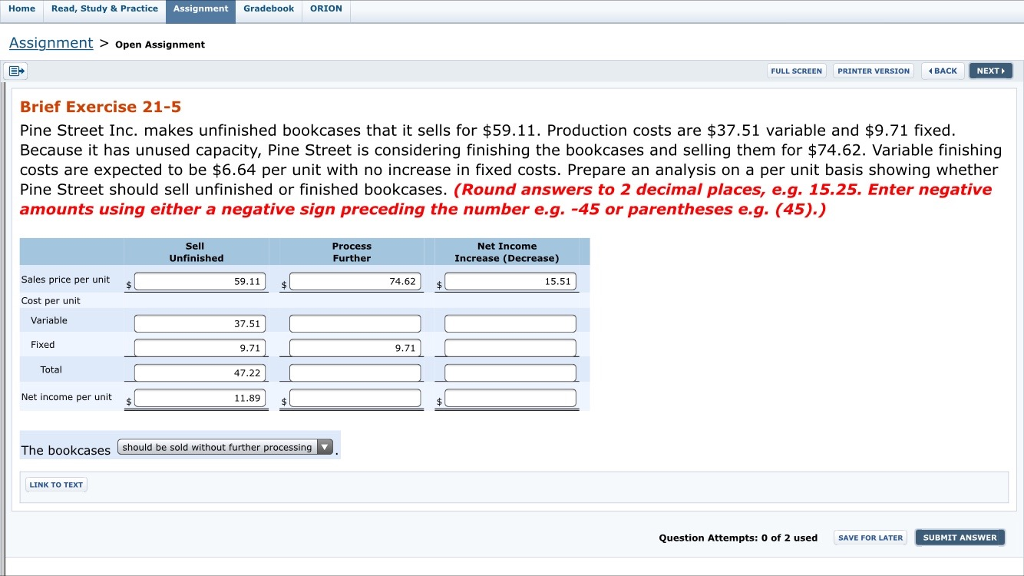Click the LINK TO TEXT button

56,485
